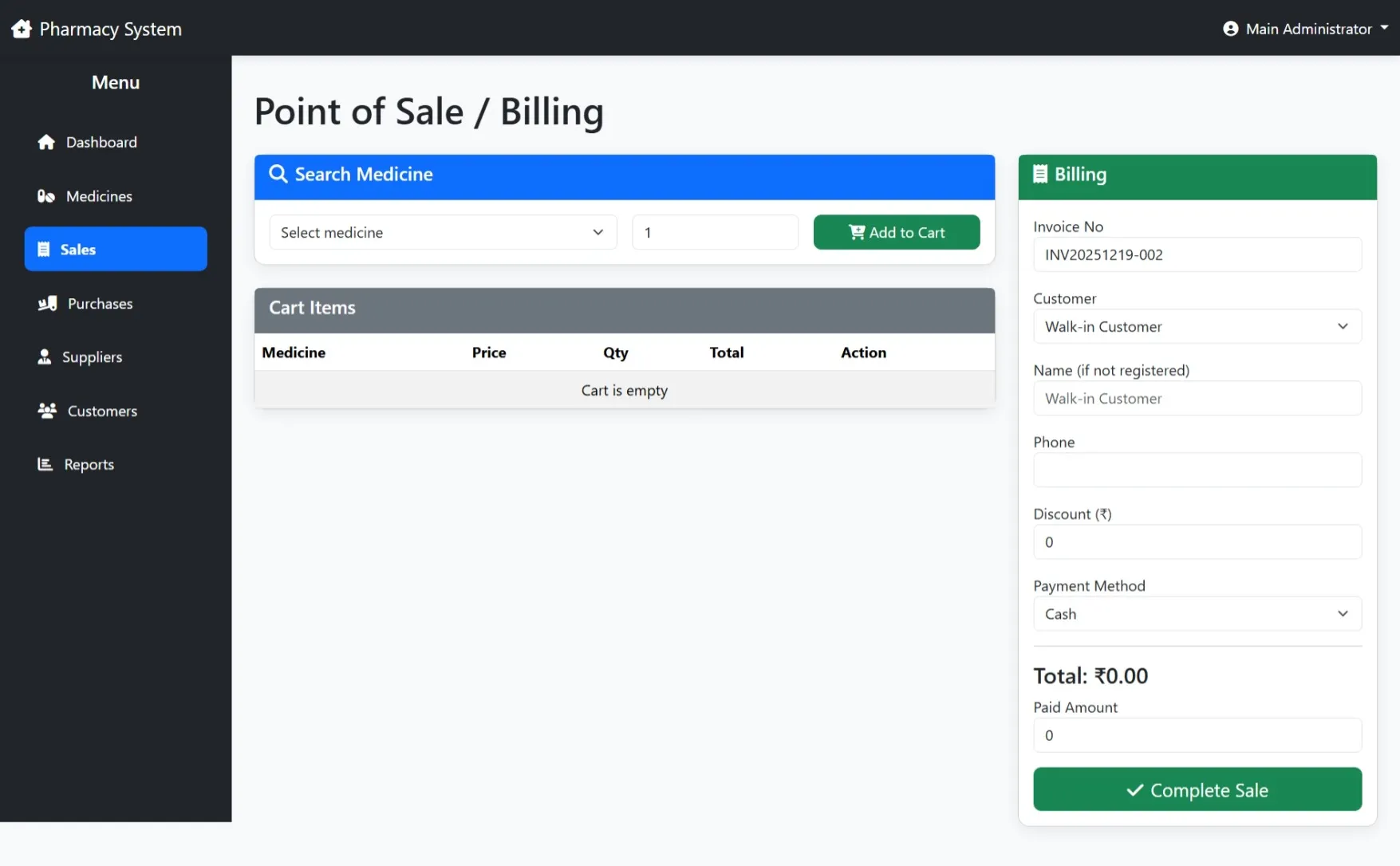The image size is (1400, 866).
Task: Click inside the Phone input field
Action: pyautogui.click(x=1196, y=470)
